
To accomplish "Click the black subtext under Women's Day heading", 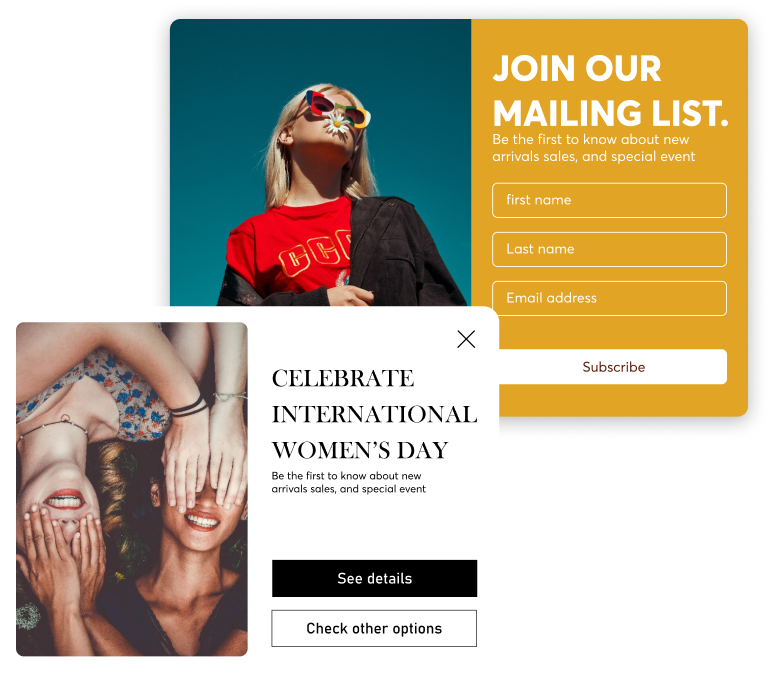I will (x=348, y=482).
